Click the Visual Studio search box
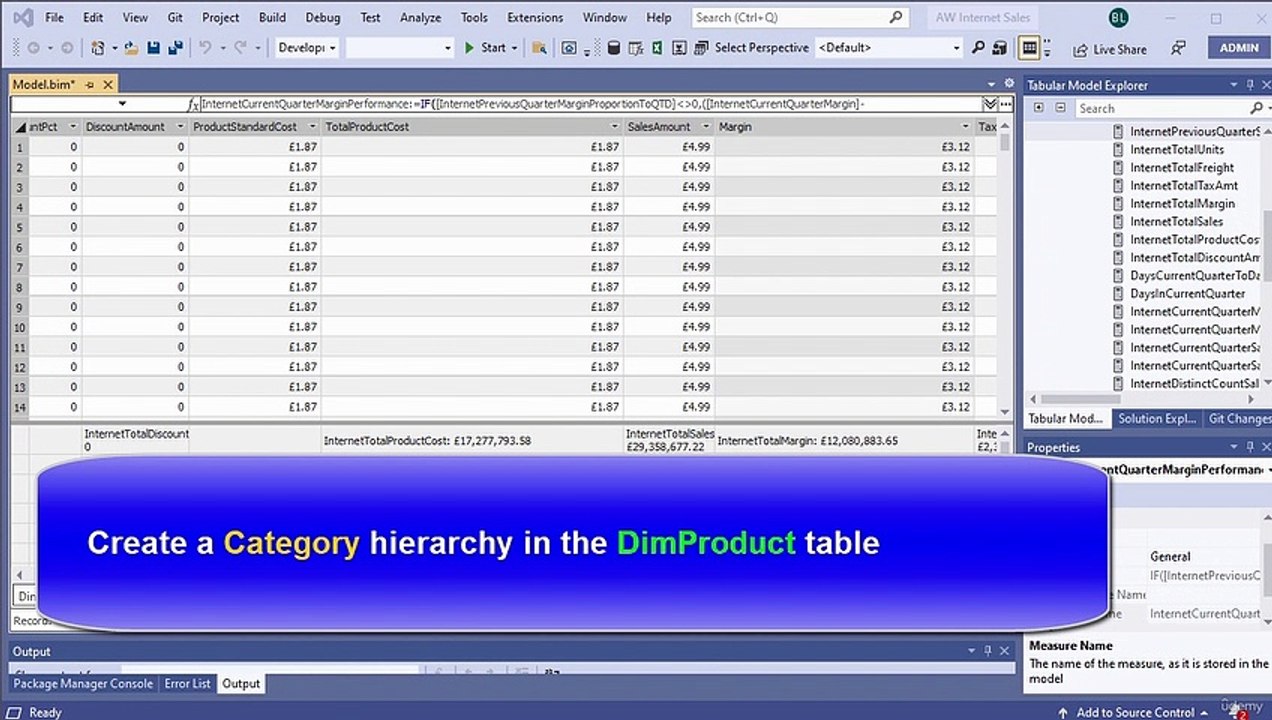 800,17
